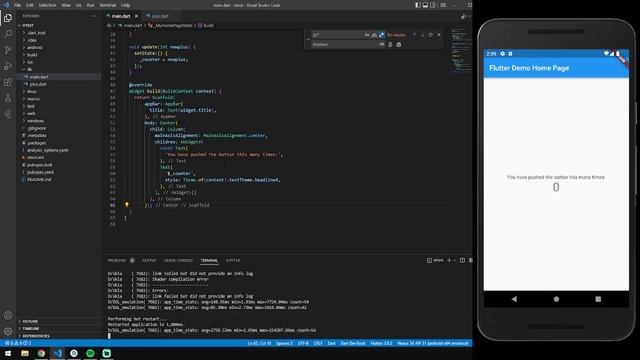Image resolution: width=640 pixels, height=360 pixels.
Task: Go to next match in find widget
Action: click(x=422, y=35)
